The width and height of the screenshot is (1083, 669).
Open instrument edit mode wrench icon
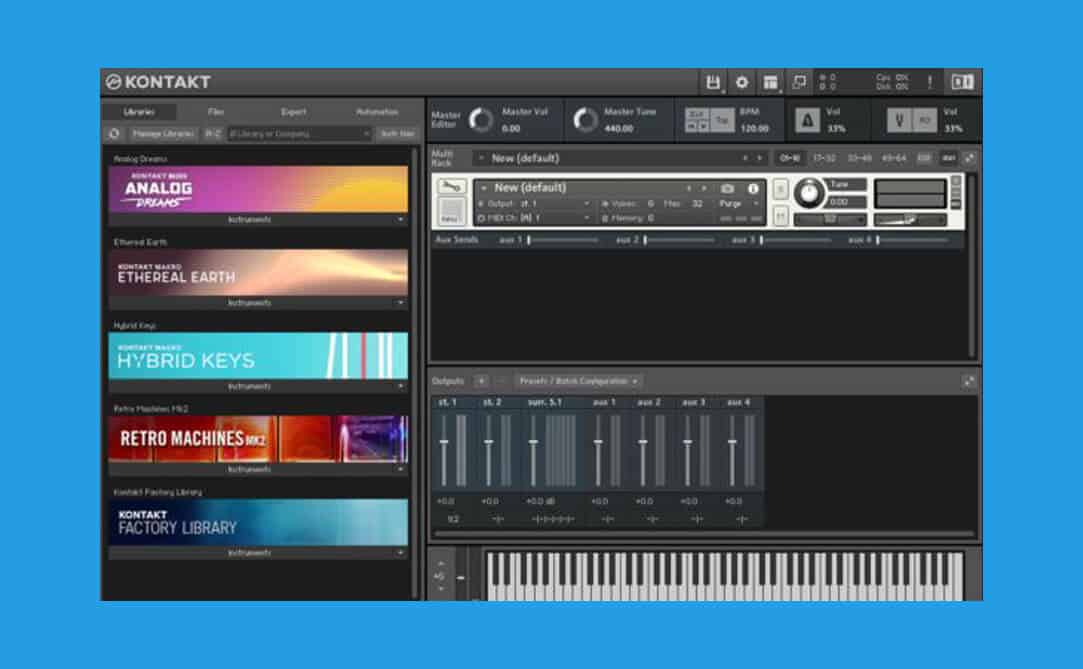click(451, 186)
